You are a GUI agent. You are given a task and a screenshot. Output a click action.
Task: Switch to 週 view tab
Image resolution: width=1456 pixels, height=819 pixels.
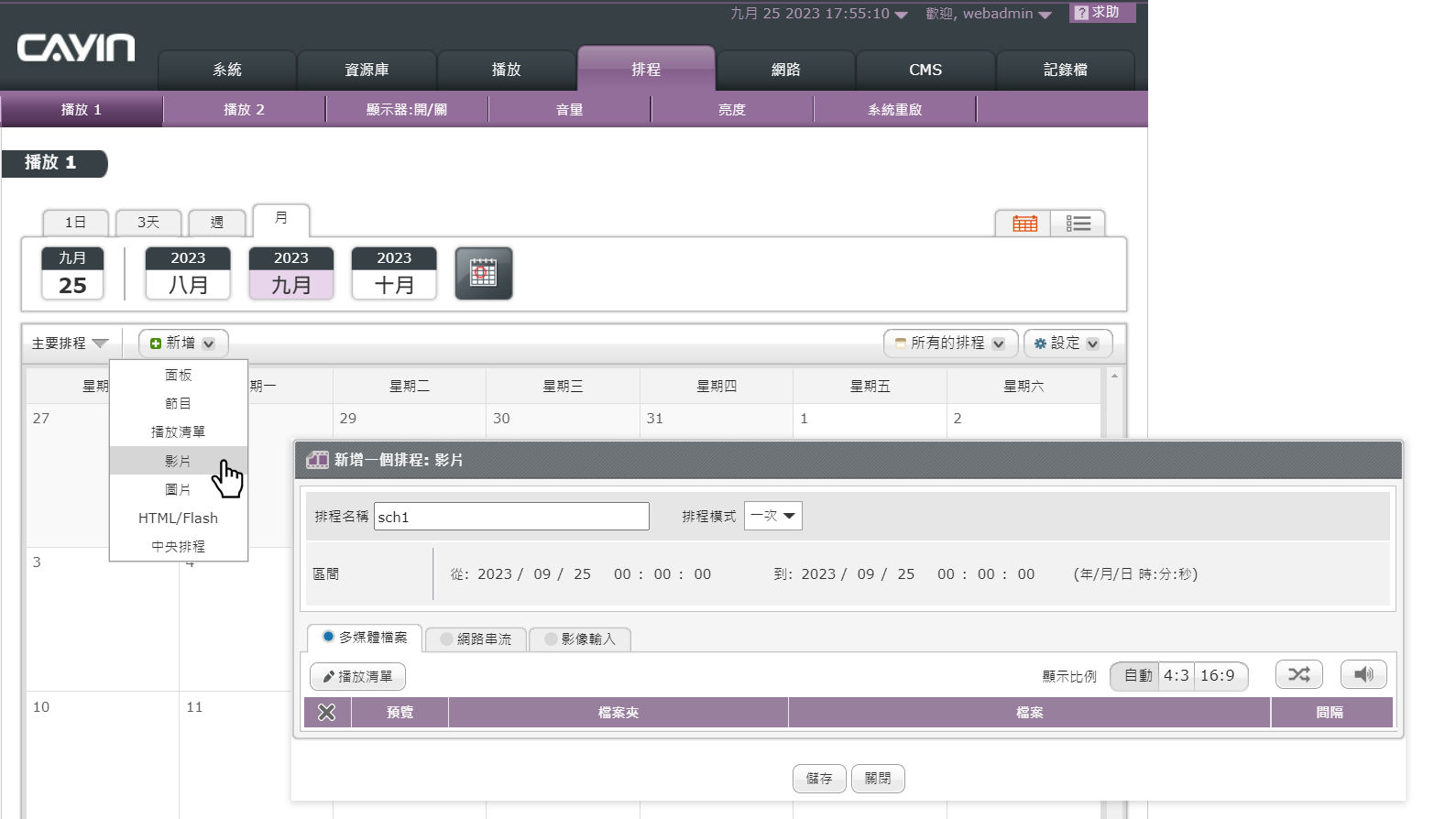click(x=217, y=223)
